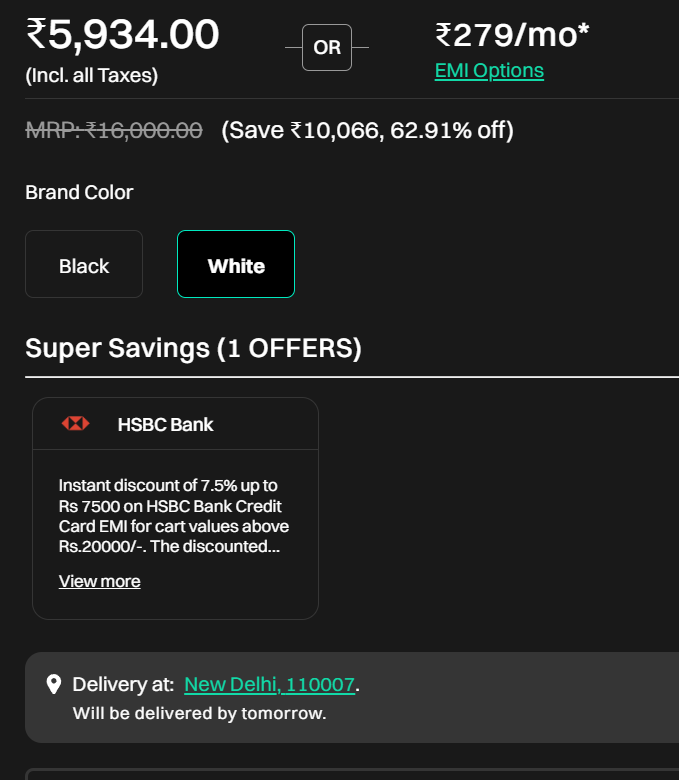Choose the White brand color option

236,265
